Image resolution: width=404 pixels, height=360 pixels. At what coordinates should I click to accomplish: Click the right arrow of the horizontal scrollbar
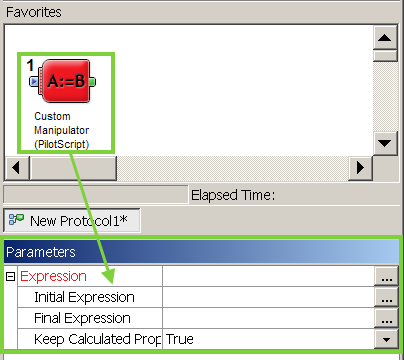click(x=360, y=168)
